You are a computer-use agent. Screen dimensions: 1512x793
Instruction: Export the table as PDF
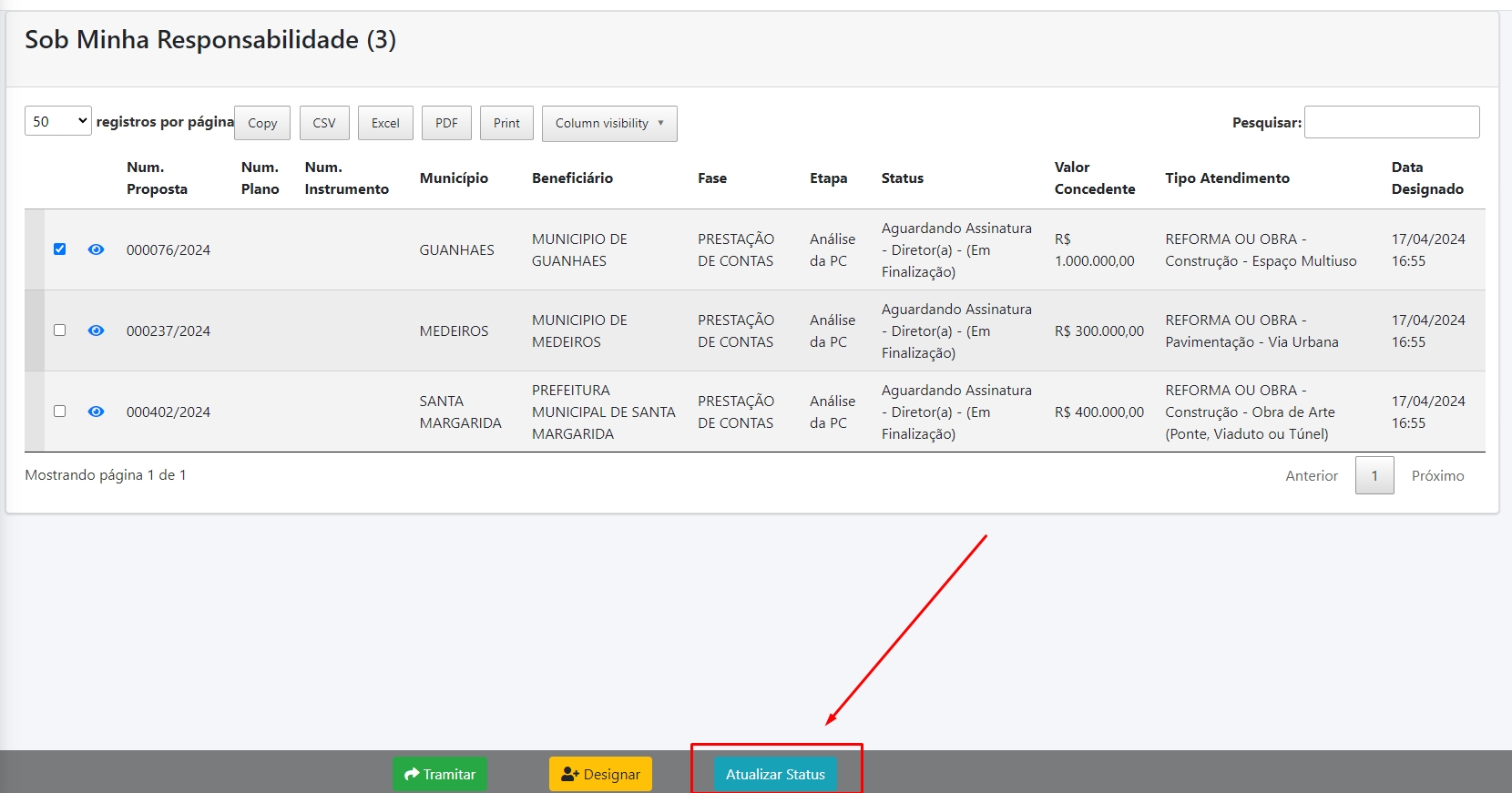(x=446, y=123)
